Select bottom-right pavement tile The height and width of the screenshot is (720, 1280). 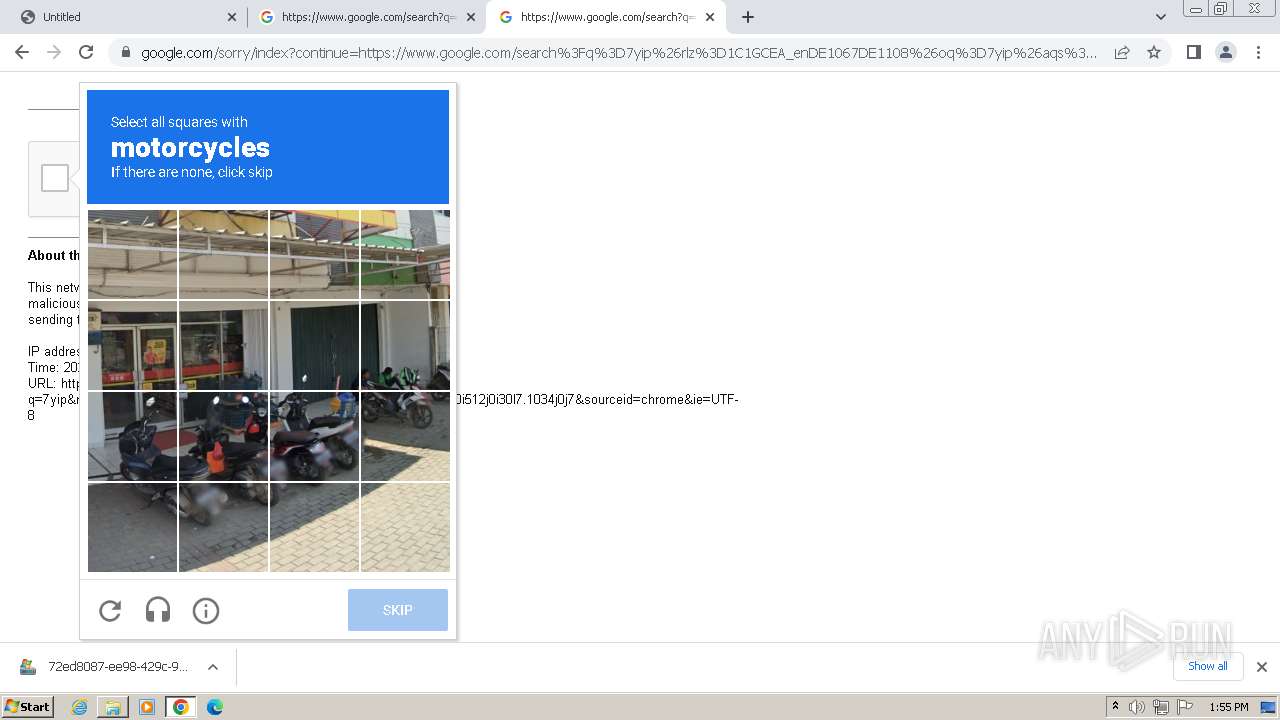pyautogui.click(x=405, y=527)
